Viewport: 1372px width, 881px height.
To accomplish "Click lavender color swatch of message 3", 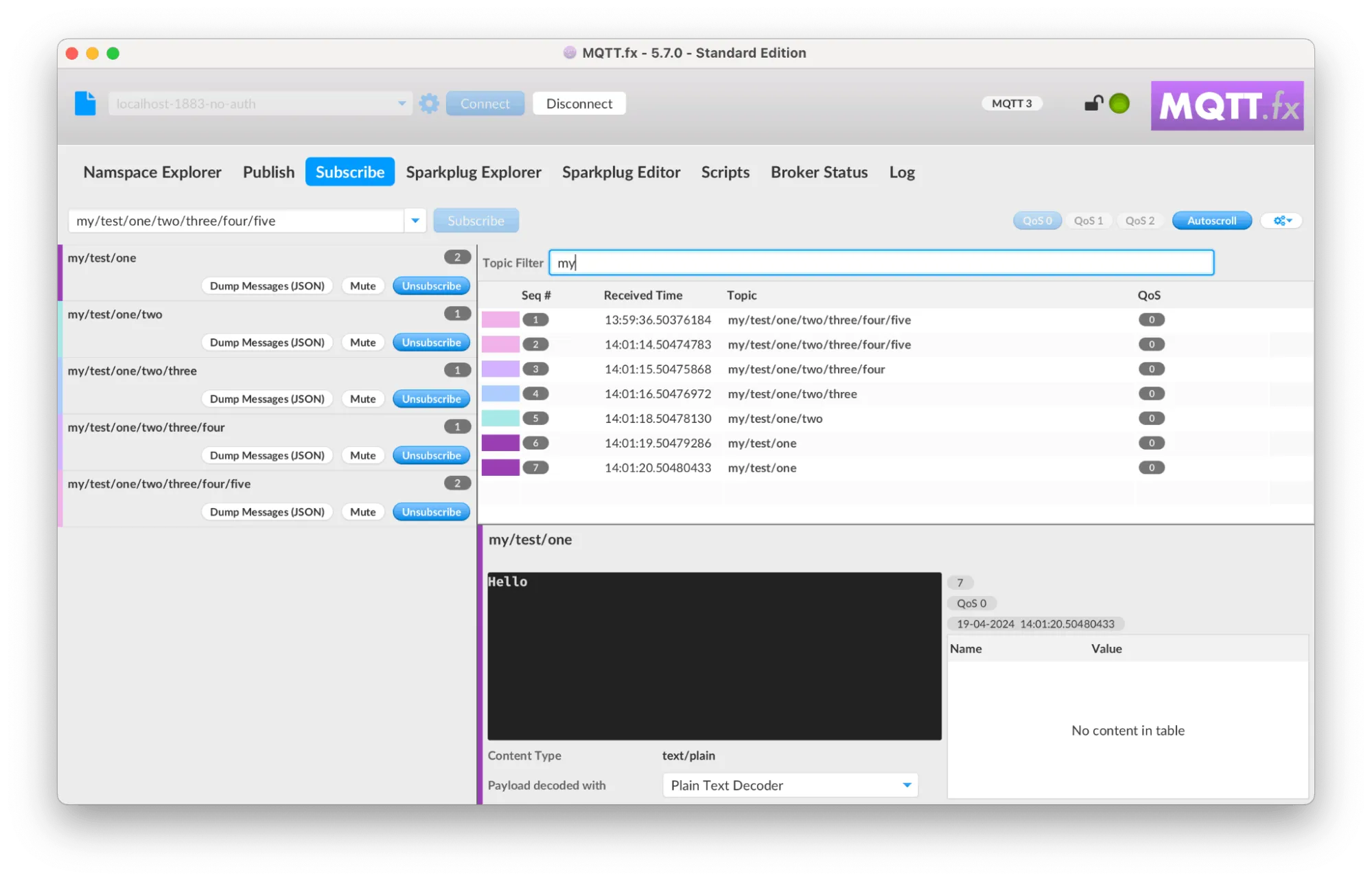I will pos(500,369).
